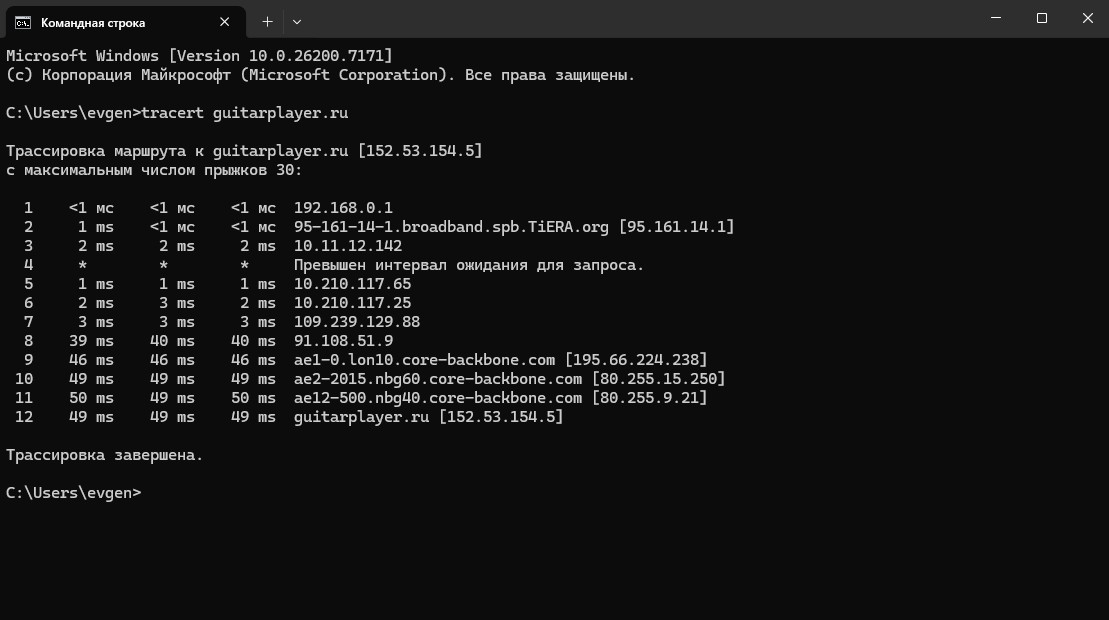Close the terminal window
1109x620 pixels.
1087,19
